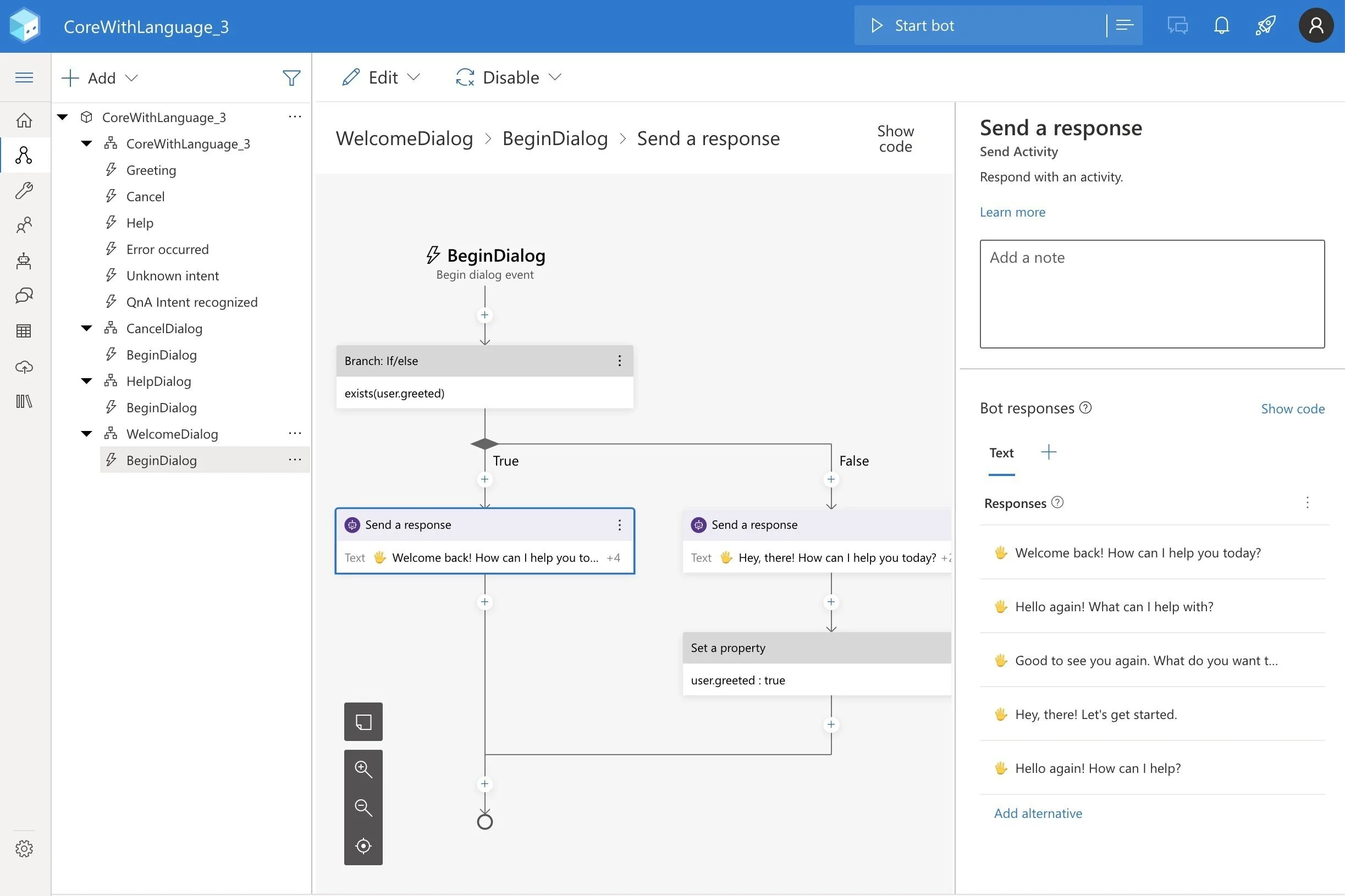The image size is (1345, 896).
Task: Click the Composer logo icon
Action: point(25,26)
